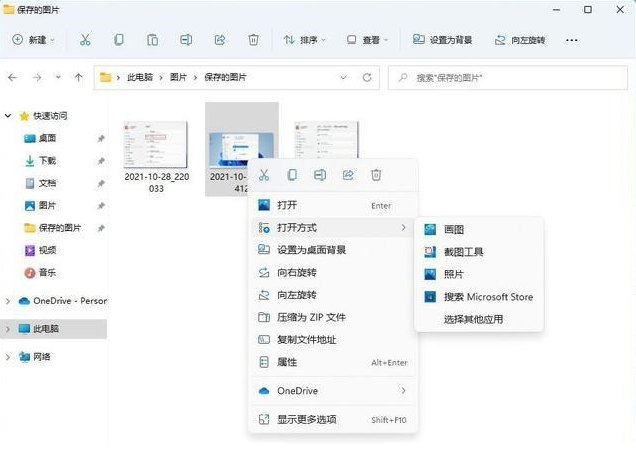Image resolution: width=636 pixels, height=451 pixels.
Task: Click 设置为背景 in the toolbar
Action: (442, 40)
